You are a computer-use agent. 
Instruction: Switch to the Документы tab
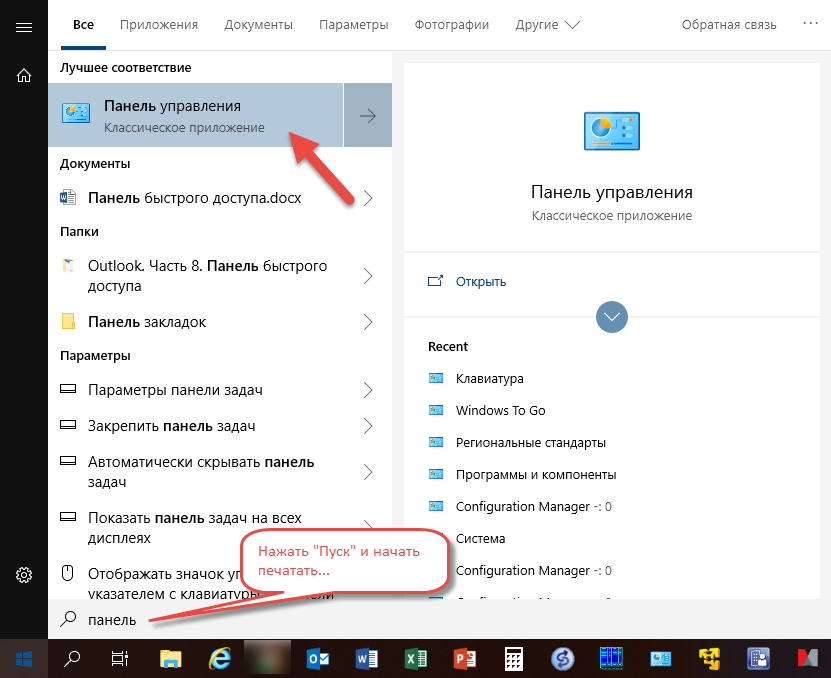coord(258,25)
